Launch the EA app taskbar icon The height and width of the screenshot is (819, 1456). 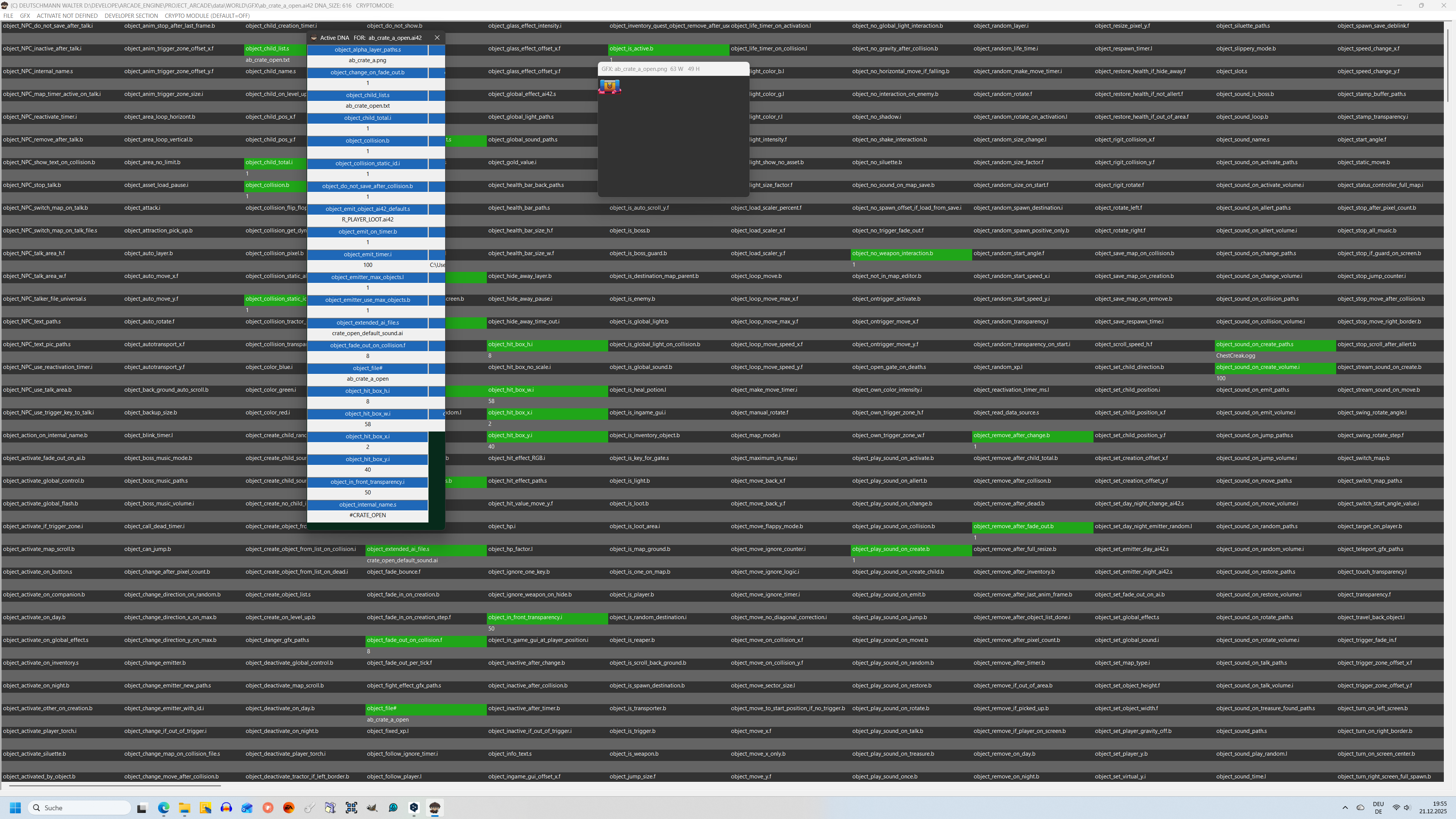click(289, 808)
